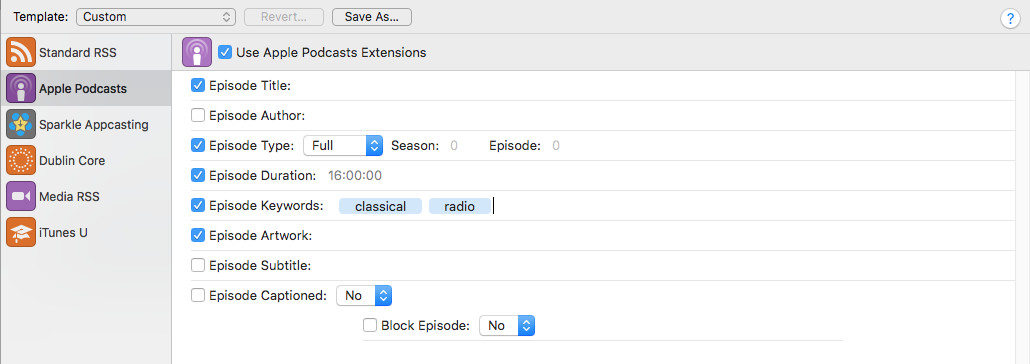Open the Block Episode No dropdown
This screenshot has height=364, width=1030.
pyautogui.click(x=507, y=325)
